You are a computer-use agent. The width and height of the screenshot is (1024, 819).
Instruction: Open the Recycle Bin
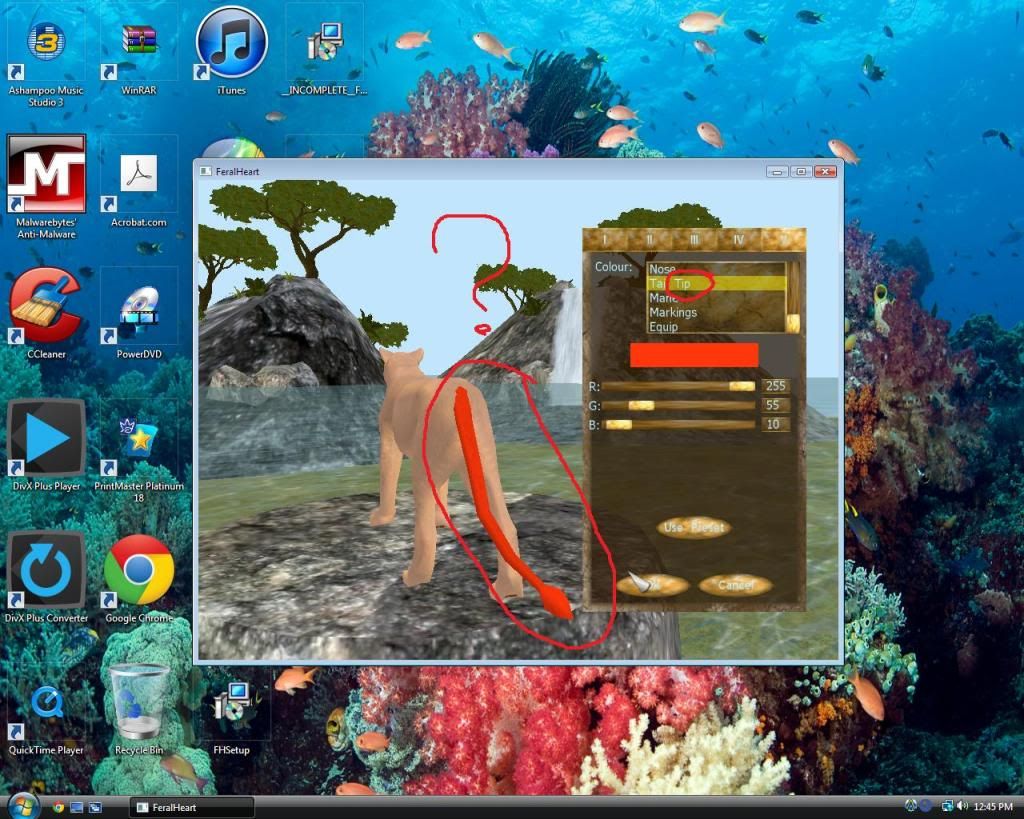[138, 711]
